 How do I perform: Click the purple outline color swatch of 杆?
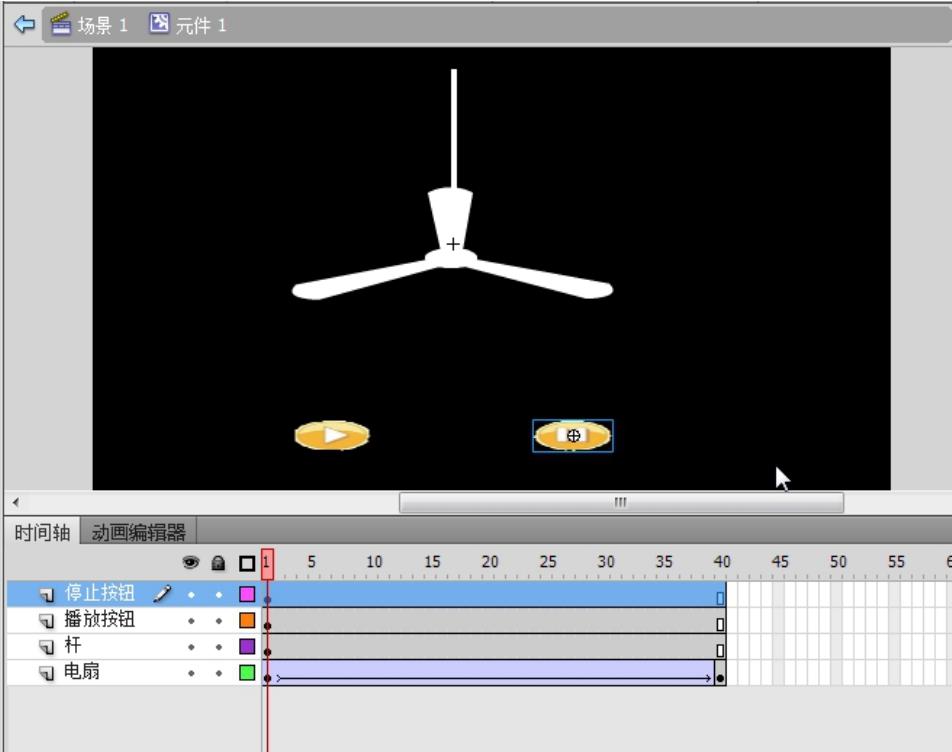tap(247, 647)
